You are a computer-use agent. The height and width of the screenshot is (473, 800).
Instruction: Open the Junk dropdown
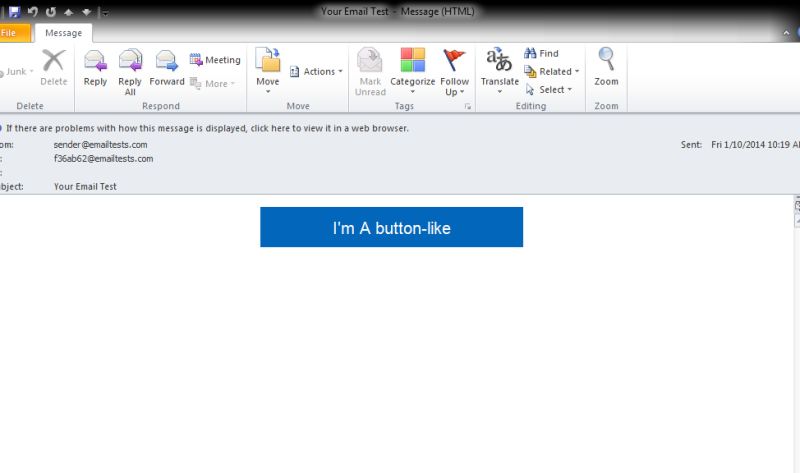[x=18, y=71]
